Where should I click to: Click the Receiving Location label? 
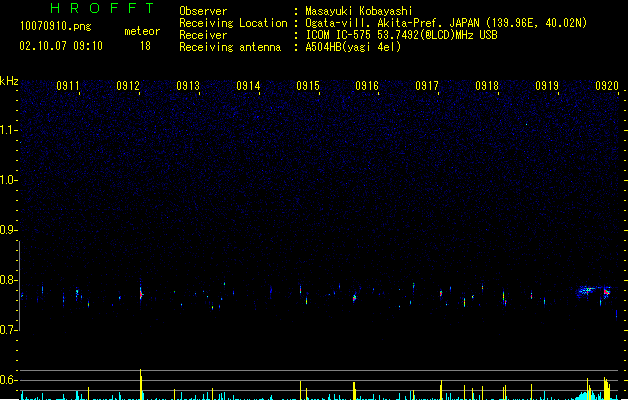tap(233, 23)
